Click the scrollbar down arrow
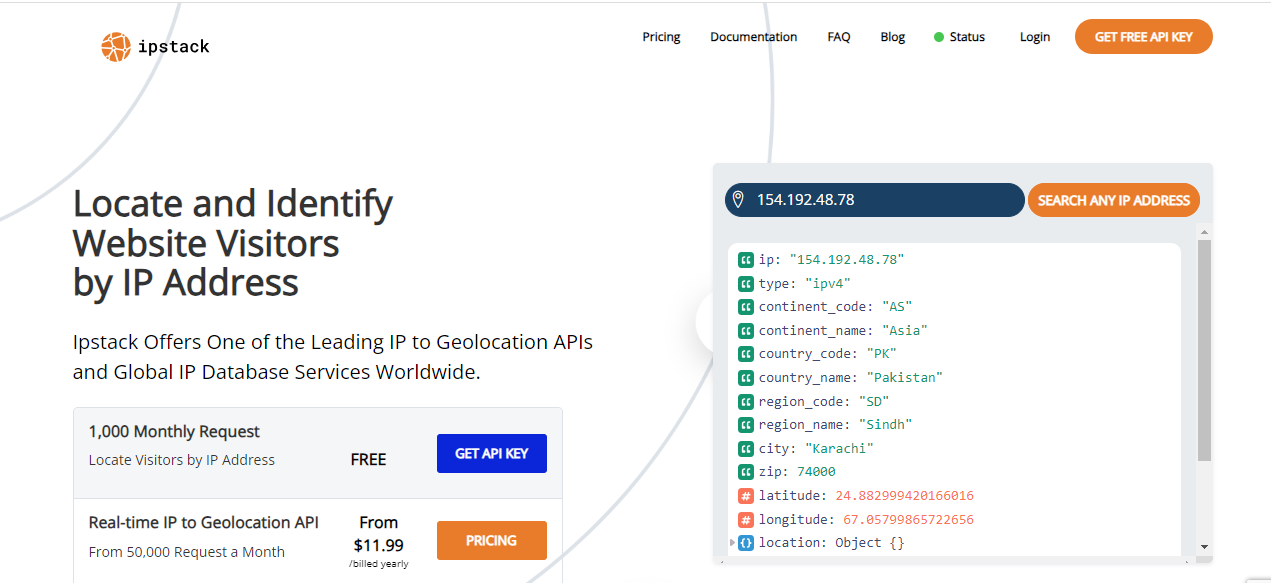The width and height of the screenshot is (1271, 583). (x=1204, y=547)
